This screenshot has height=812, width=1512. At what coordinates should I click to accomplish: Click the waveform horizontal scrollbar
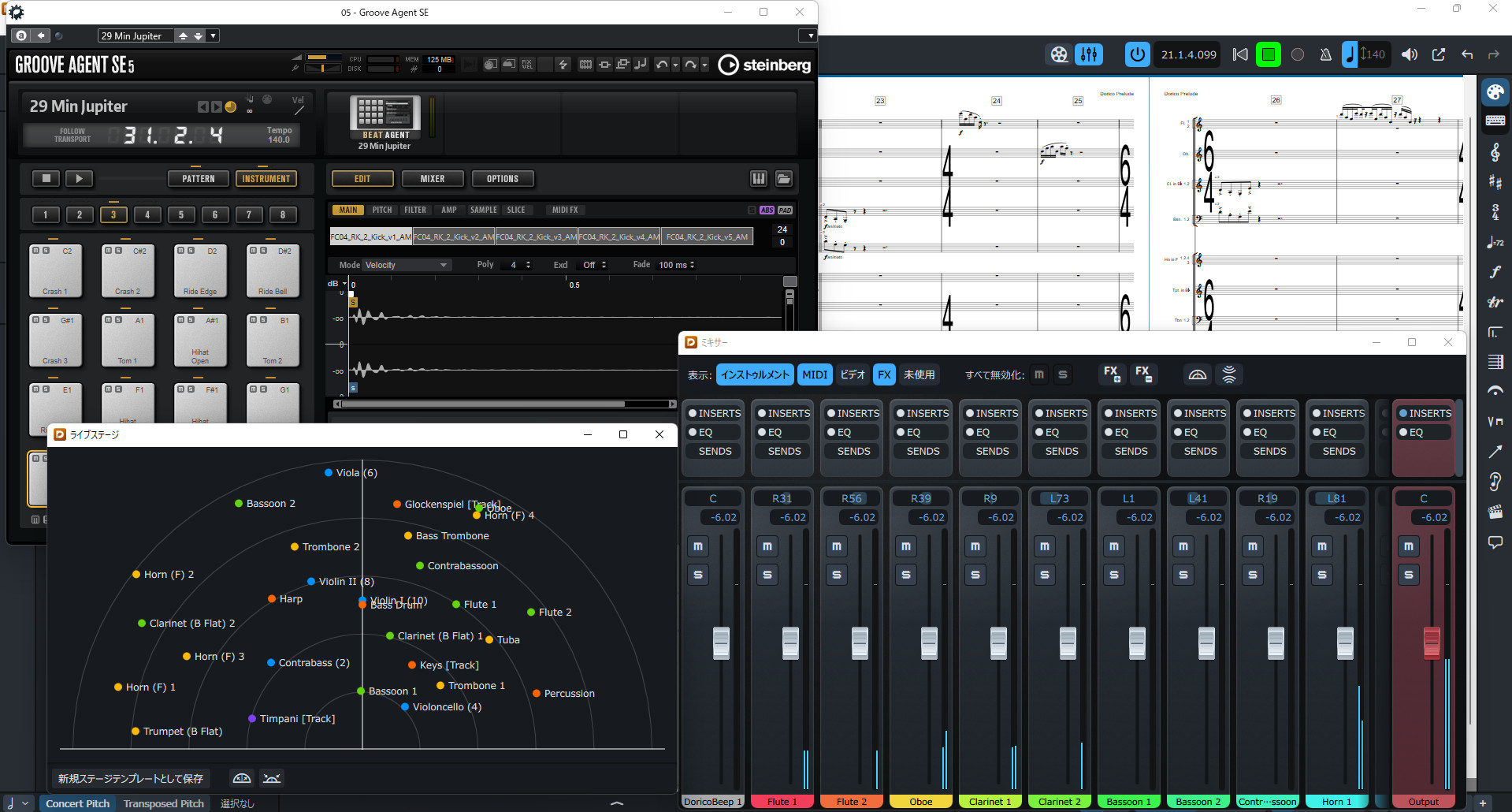click(483, 404)
